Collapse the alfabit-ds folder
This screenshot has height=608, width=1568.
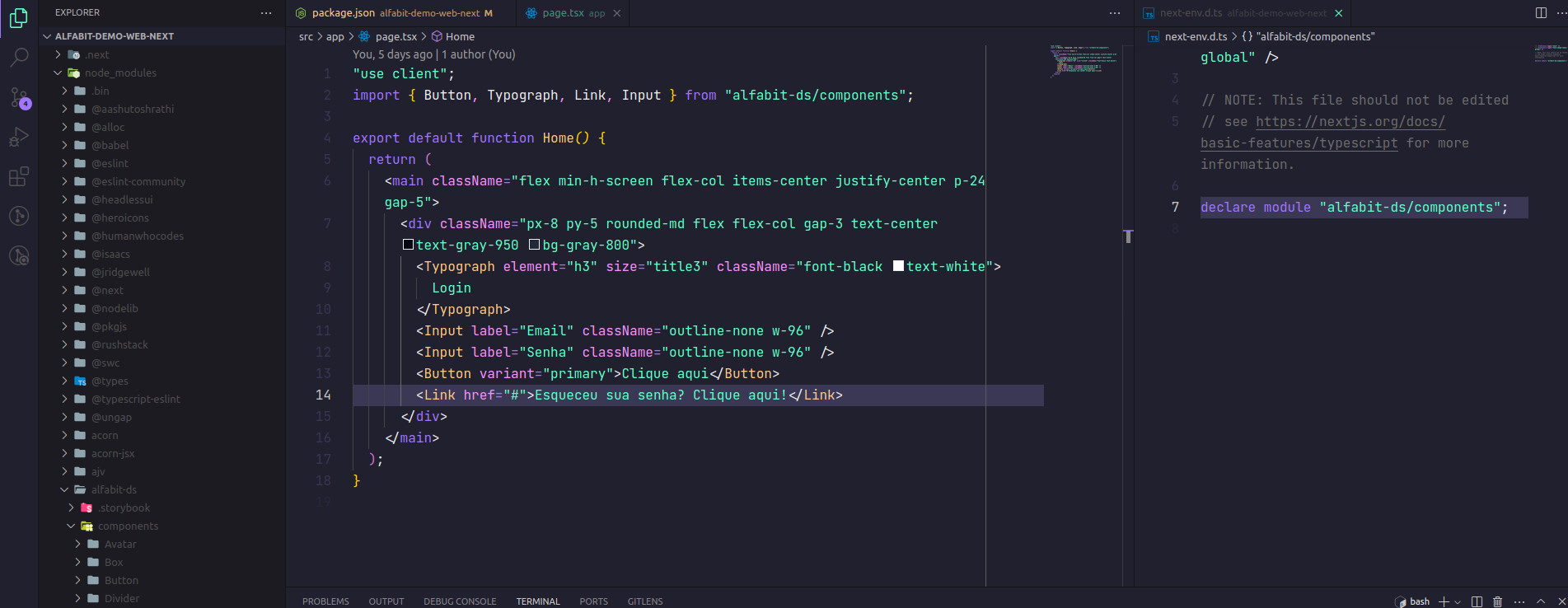(162, 489)
